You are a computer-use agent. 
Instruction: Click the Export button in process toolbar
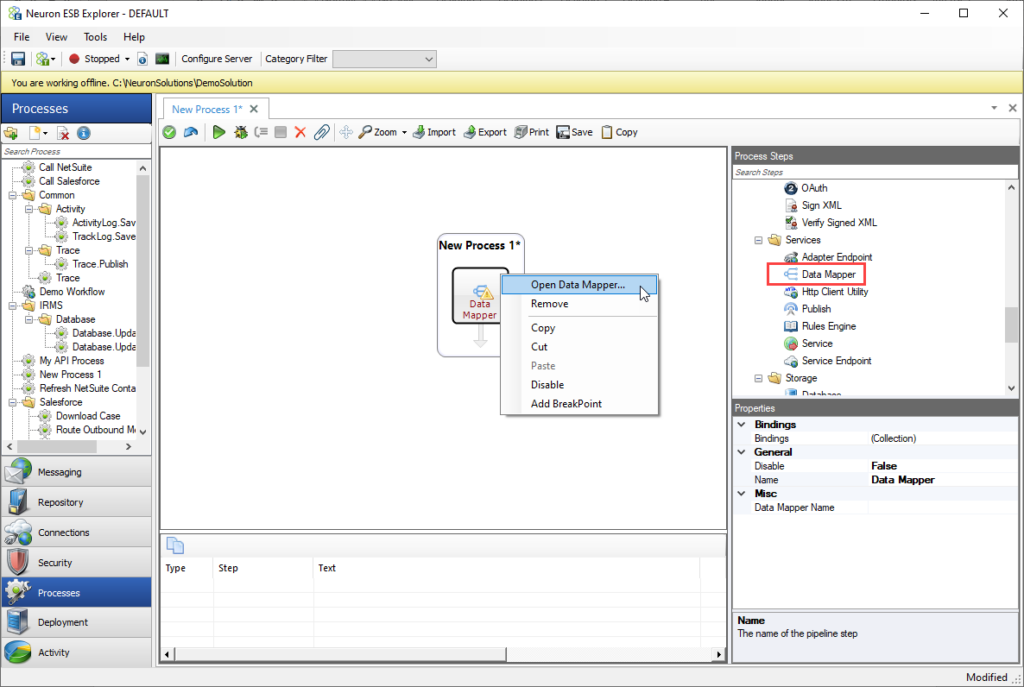[x=485, y=132]
